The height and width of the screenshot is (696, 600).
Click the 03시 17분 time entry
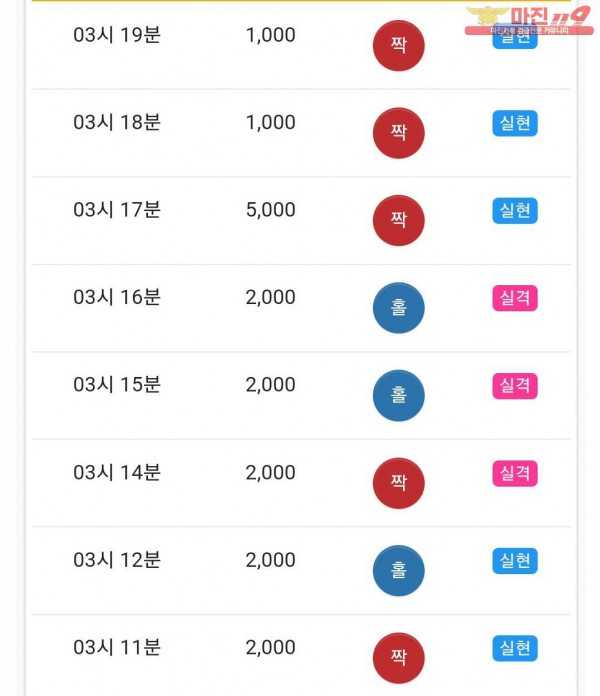tap(117, 210)
